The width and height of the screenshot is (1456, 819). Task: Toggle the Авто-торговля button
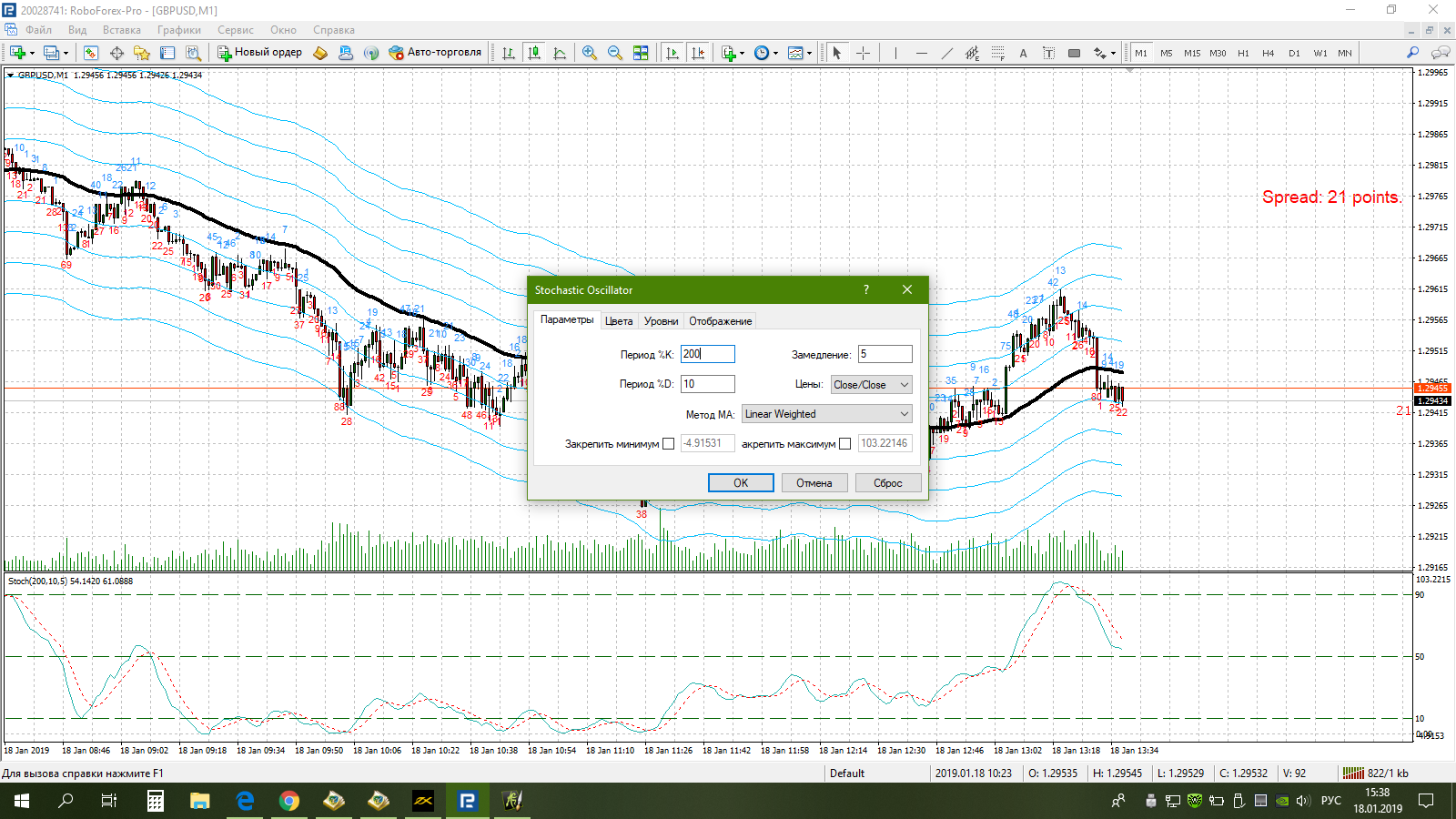435,53
